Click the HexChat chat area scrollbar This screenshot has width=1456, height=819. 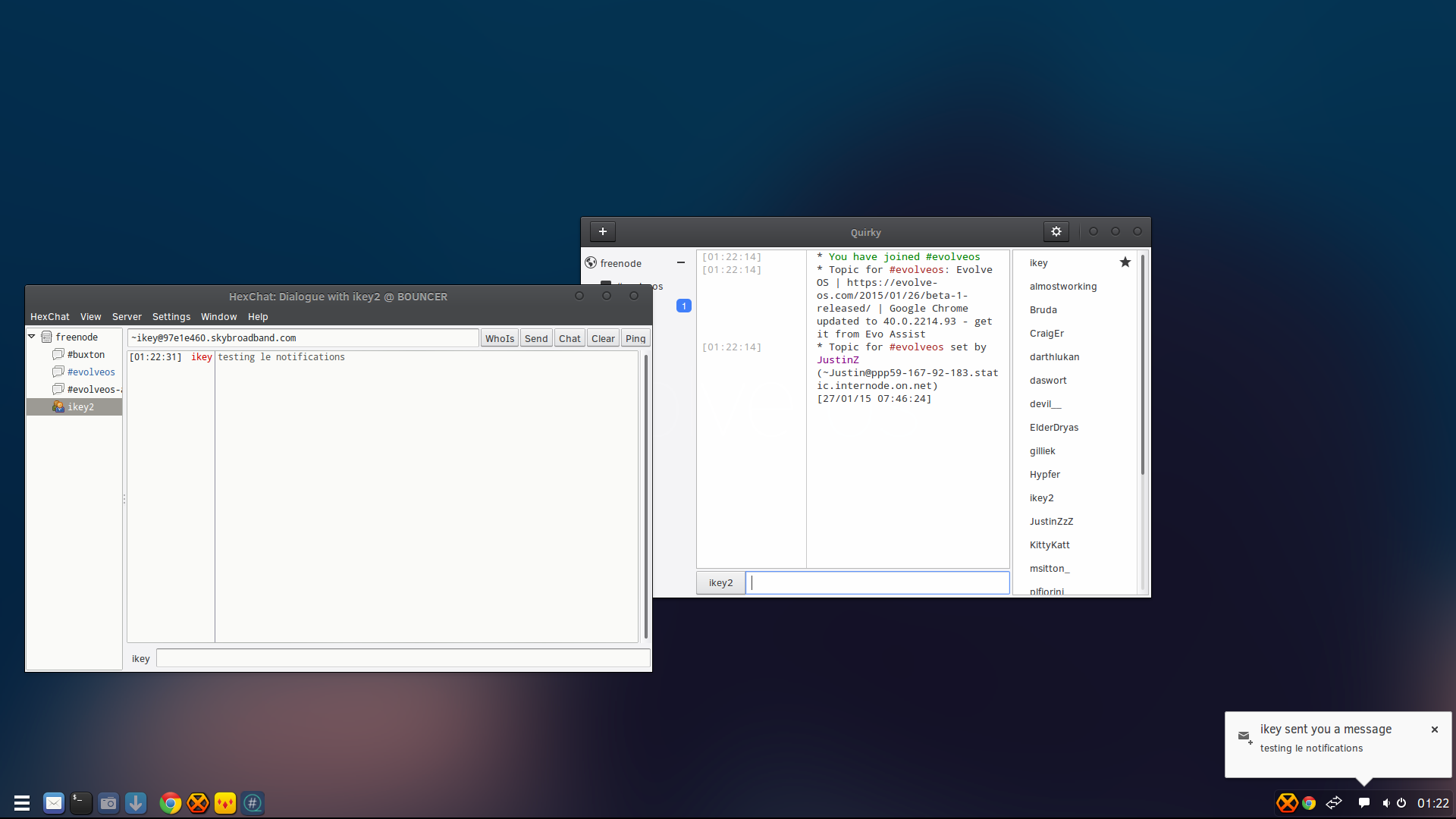pyautogui.click(x=645, y=497)
